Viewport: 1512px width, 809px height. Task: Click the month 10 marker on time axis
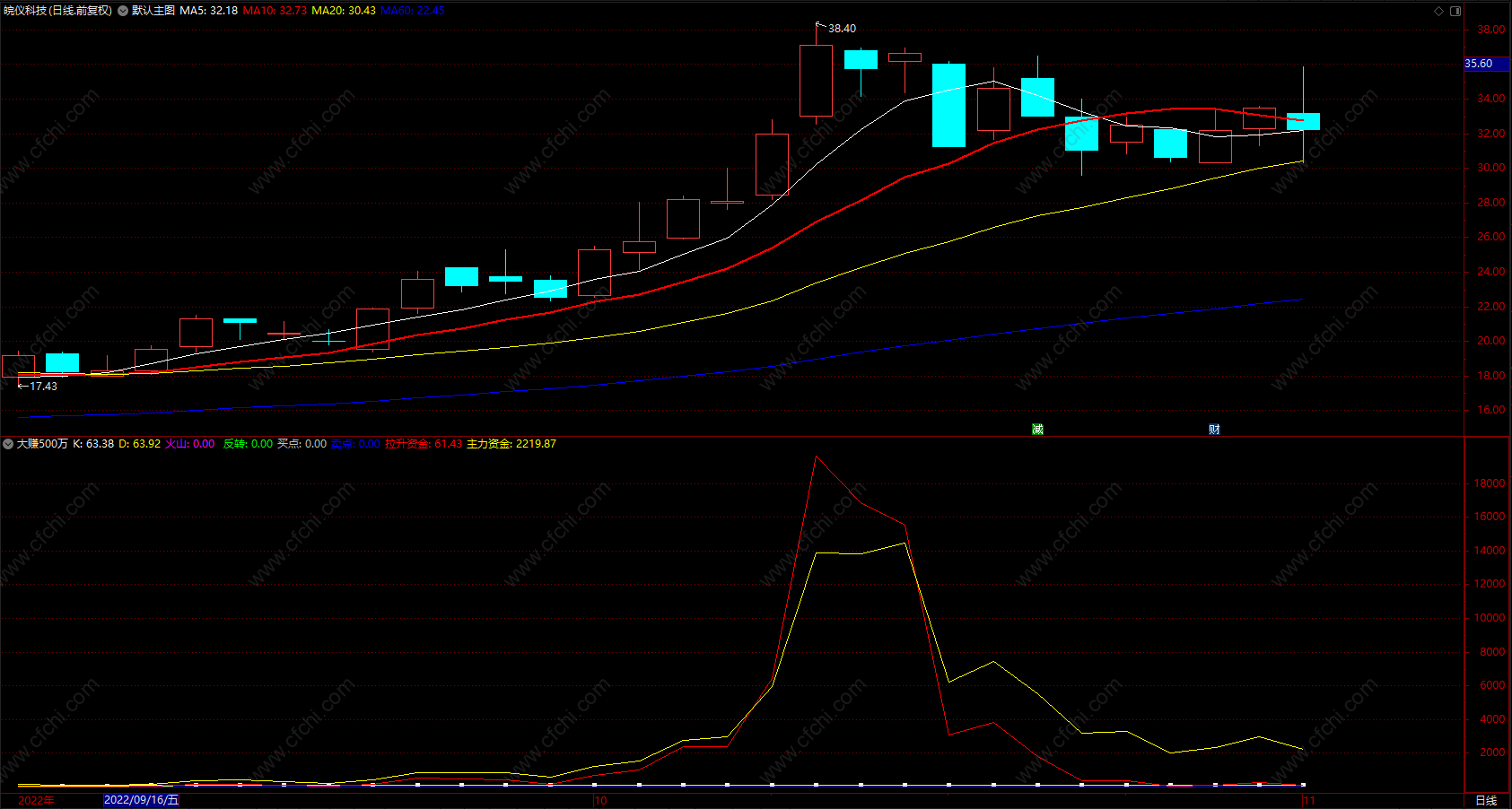coord(600,801)
